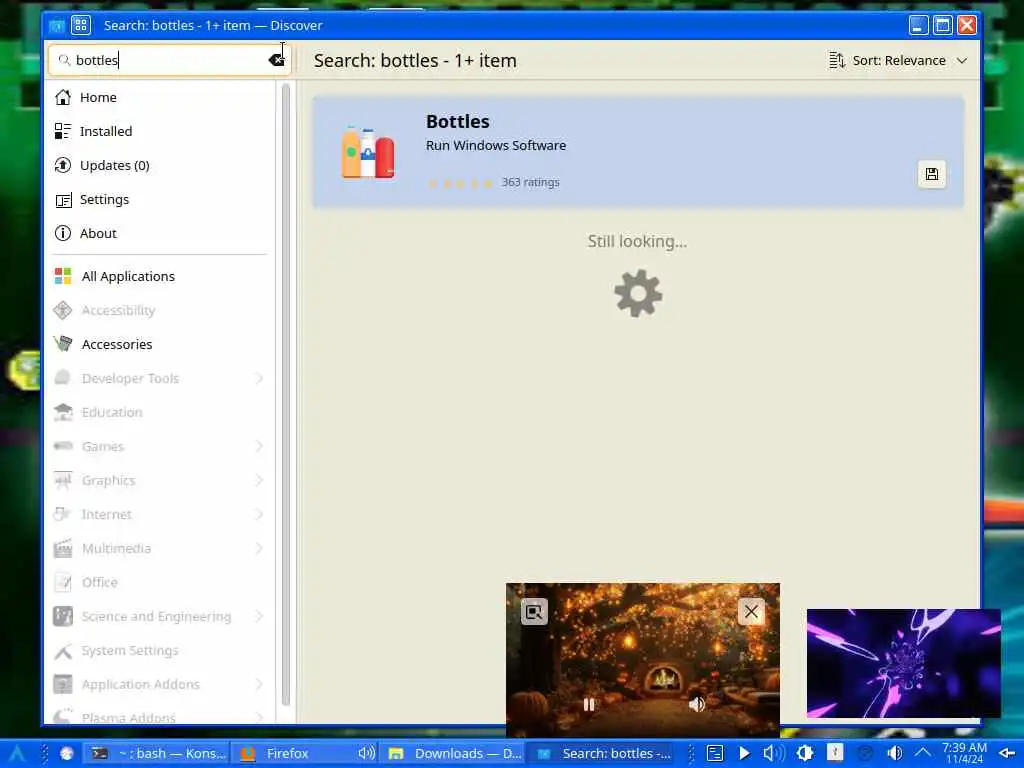Expand the Graphics subcategories arrow
Screen dimensions: 1024x768
(x=259, y=480)
